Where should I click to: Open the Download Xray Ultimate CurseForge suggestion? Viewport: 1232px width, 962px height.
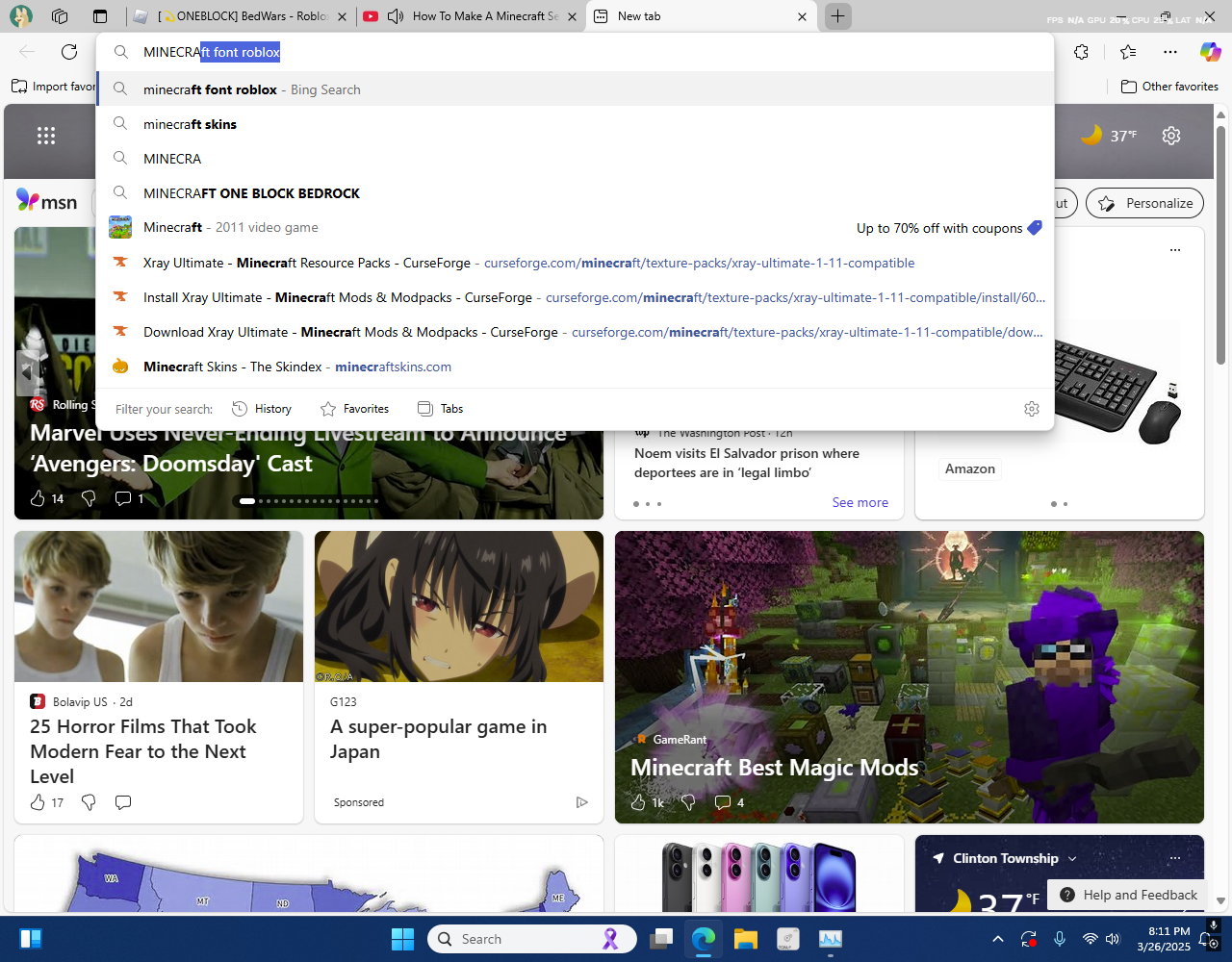(x=576, y=332)
